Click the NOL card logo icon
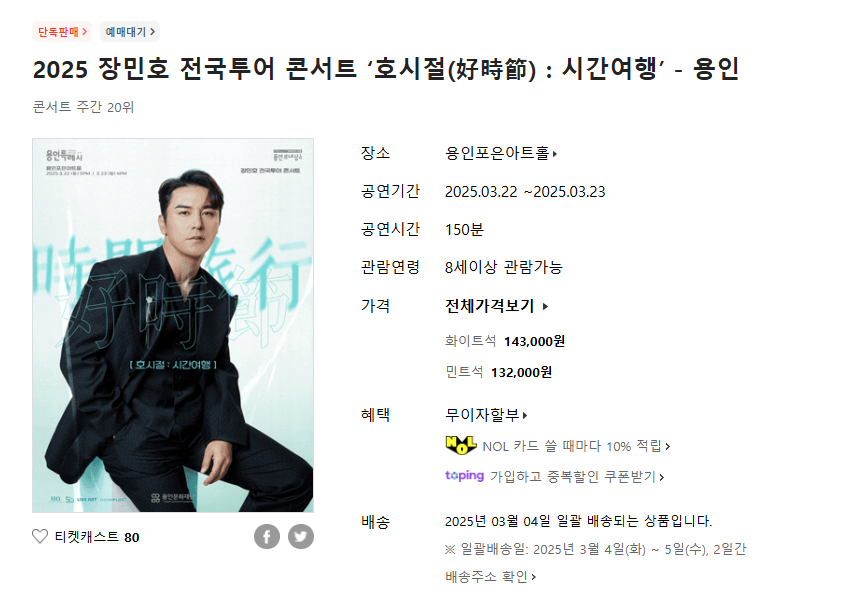855x611 pixels. [x=461, y=445]
